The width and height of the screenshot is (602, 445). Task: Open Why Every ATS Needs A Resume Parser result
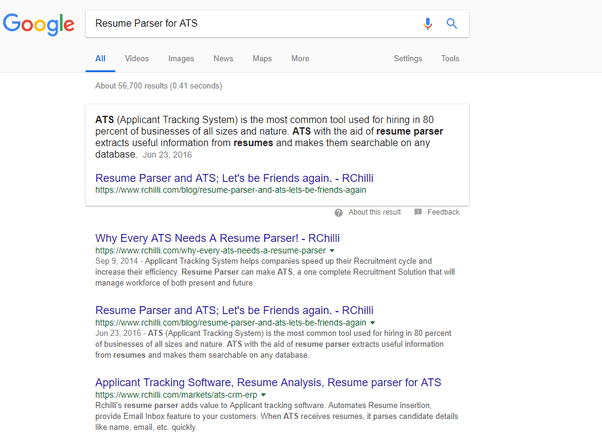click(x=217, y=238)
